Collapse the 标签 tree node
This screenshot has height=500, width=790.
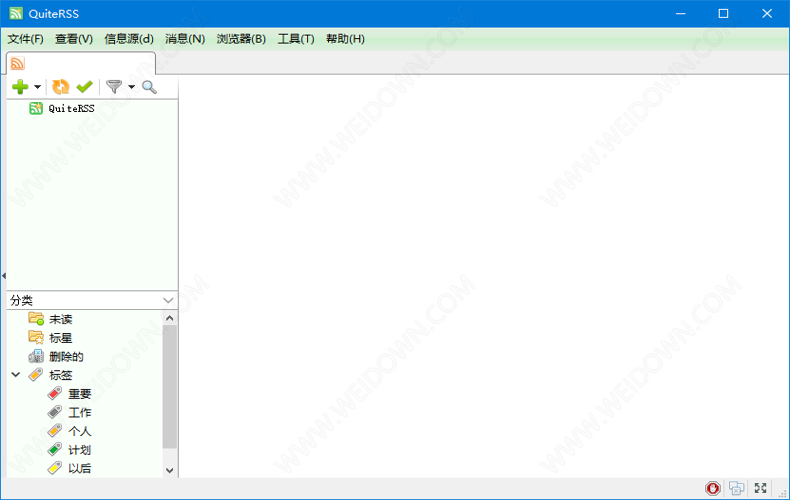click(15, 375)
